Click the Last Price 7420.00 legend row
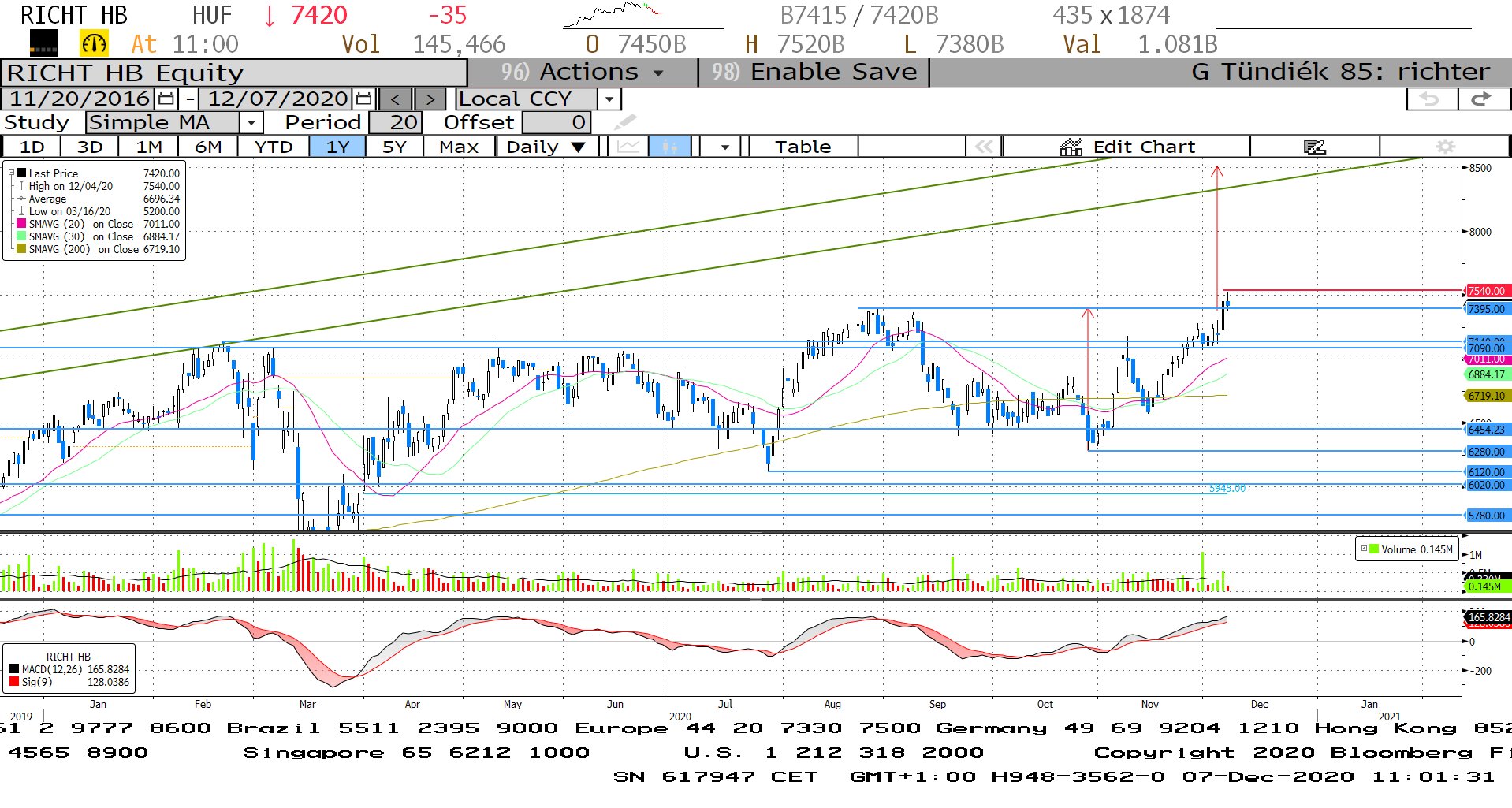The width and height of the screenshot is (1512, 808). click(99, 173)
